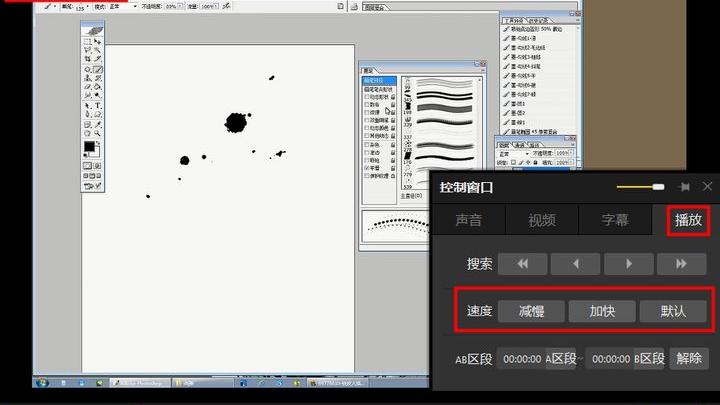Select the Shape tool in toolbox
The width and height of the screenshot is (720, 405).
(97, 114)
